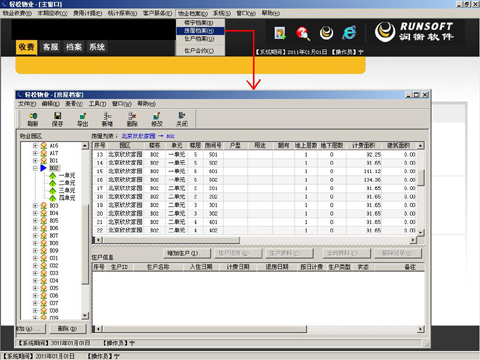480x360 pixels.
Task: Click the resident list horizontal scrollbar thumb
Action: tap(204, 329)
